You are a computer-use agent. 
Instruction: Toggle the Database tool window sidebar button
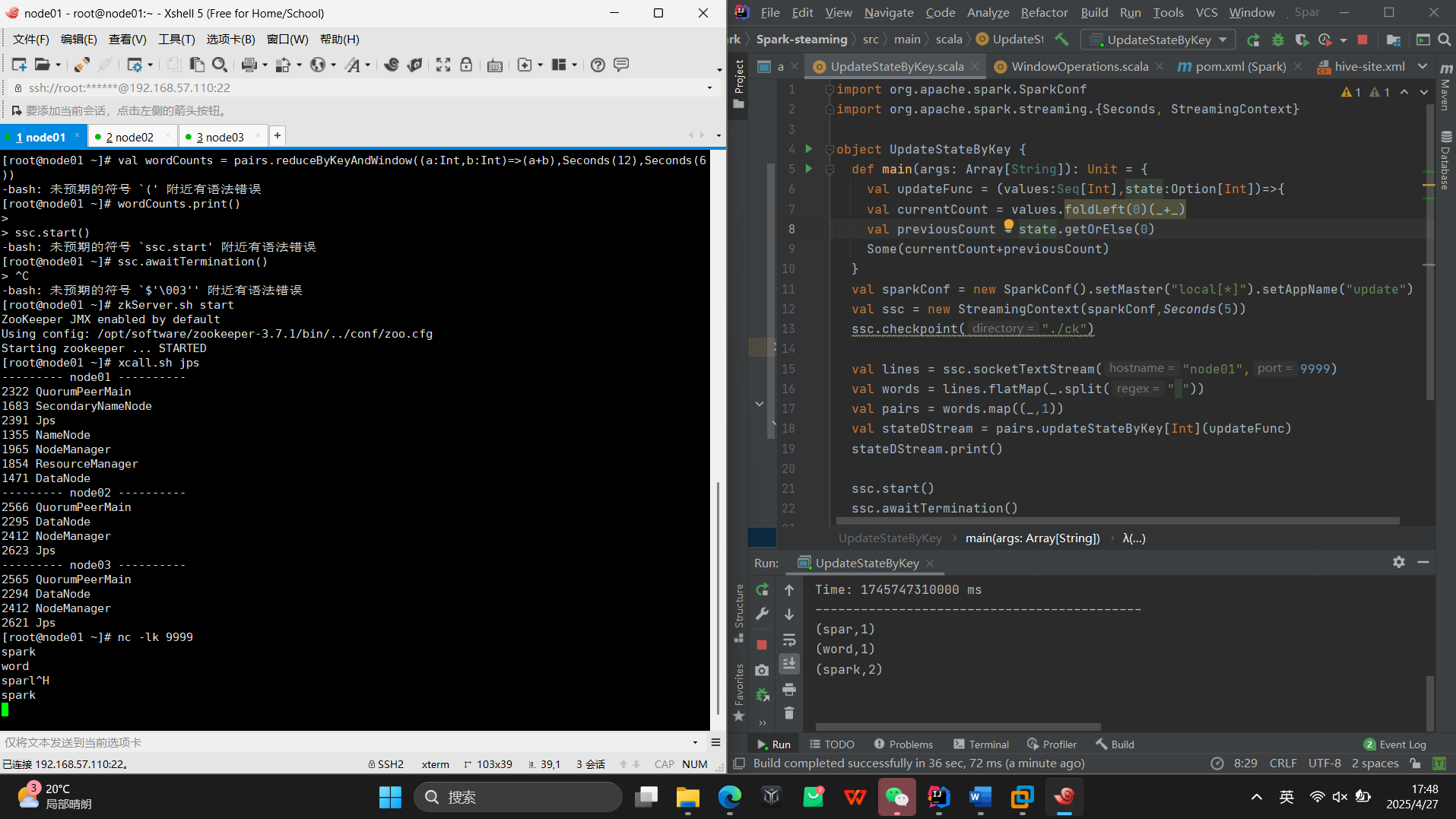[1445, 160]
